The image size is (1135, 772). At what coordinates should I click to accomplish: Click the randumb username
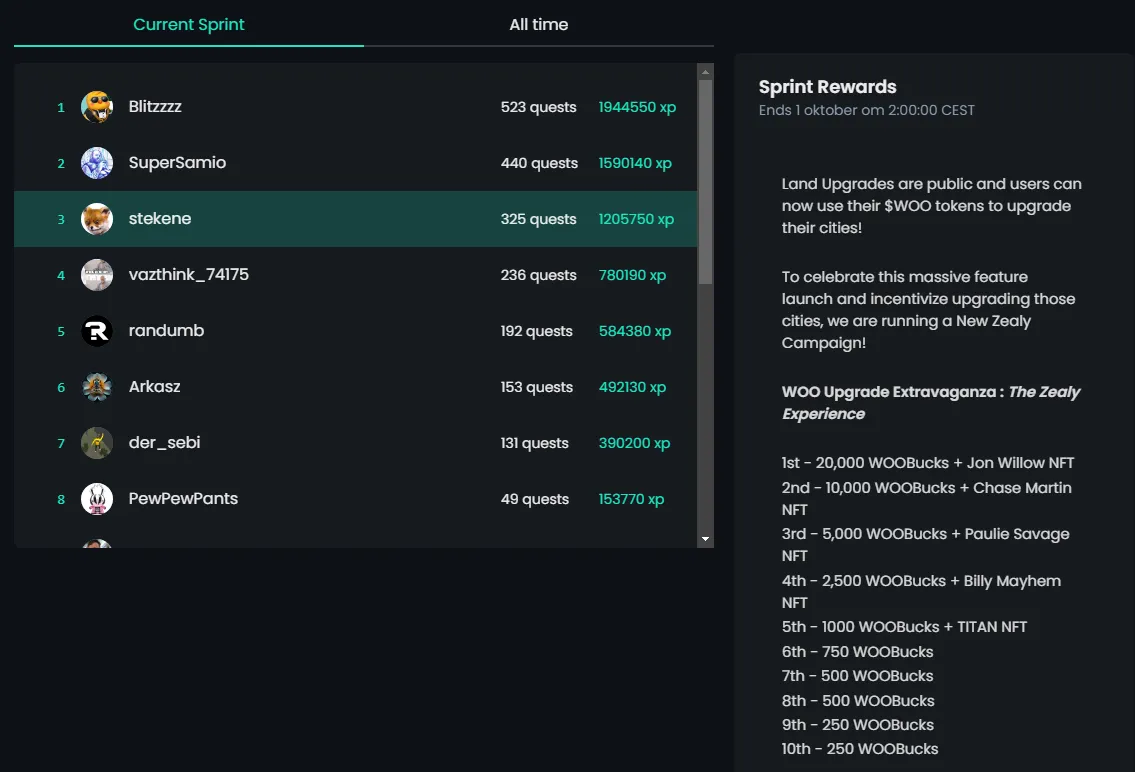(x=166, y=331)
